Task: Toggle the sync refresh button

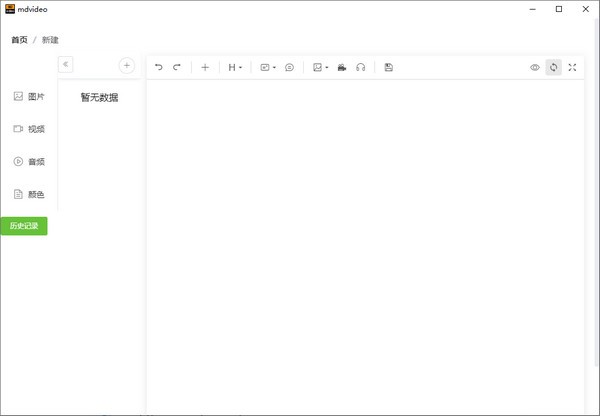Action: (553, 67)
